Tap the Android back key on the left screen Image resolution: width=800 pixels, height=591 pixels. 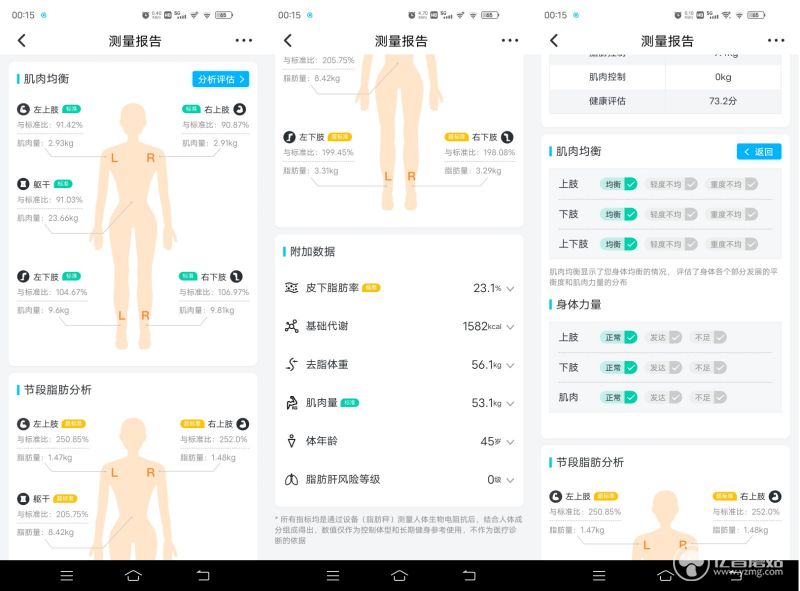coord(203,576)
